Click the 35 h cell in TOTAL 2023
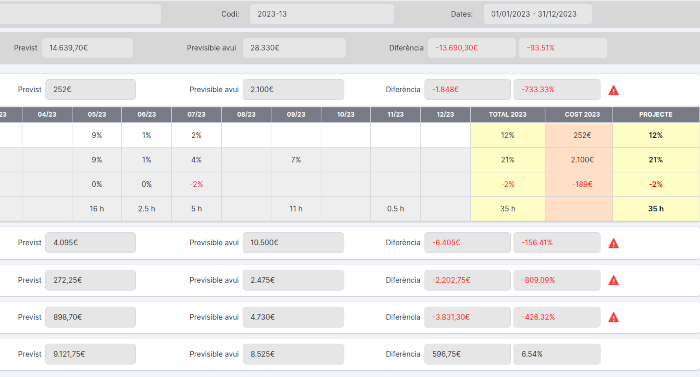700x377 pixels. pos(508,209)
